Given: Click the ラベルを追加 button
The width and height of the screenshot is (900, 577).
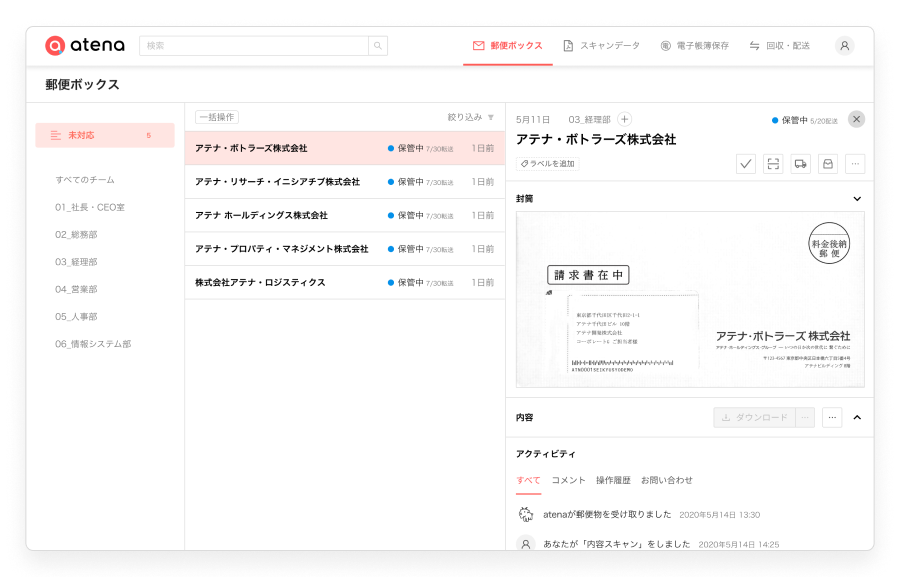Looking at the screenshot, I should [x=548, y=164].
